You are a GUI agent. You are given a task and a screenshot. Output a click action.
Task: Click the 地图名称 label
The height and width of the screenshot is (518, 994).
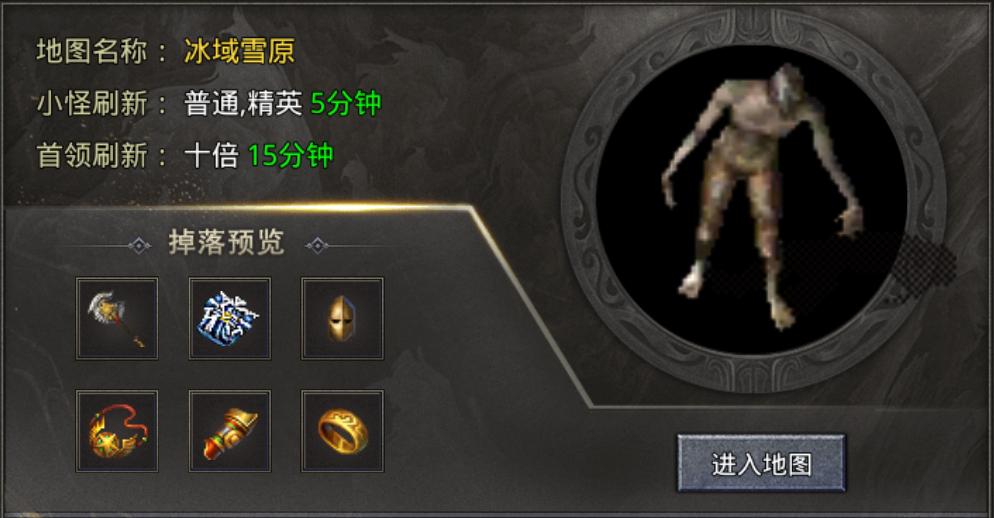91,51
